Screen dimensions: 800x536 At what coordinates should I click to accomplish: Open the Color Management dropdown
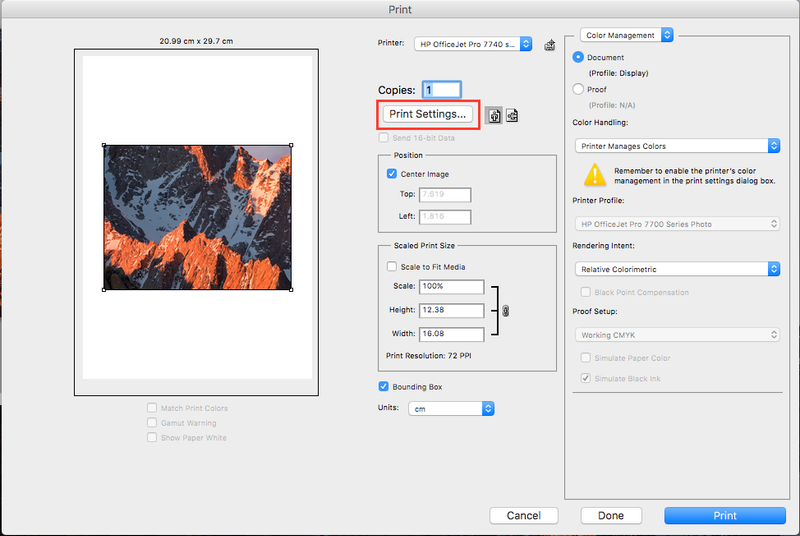tap(627, 35)
